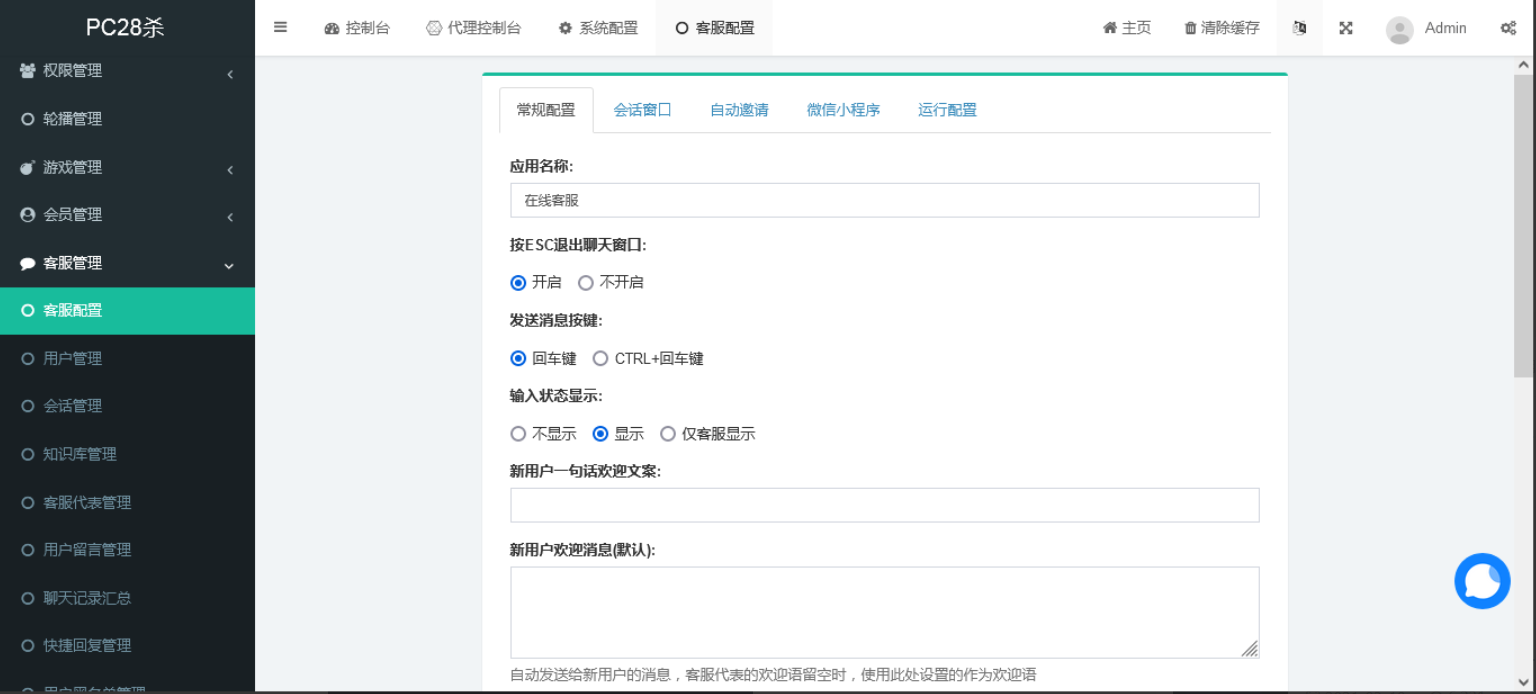Click the language switch icon in header
1536x694 pixels.
1299,28
